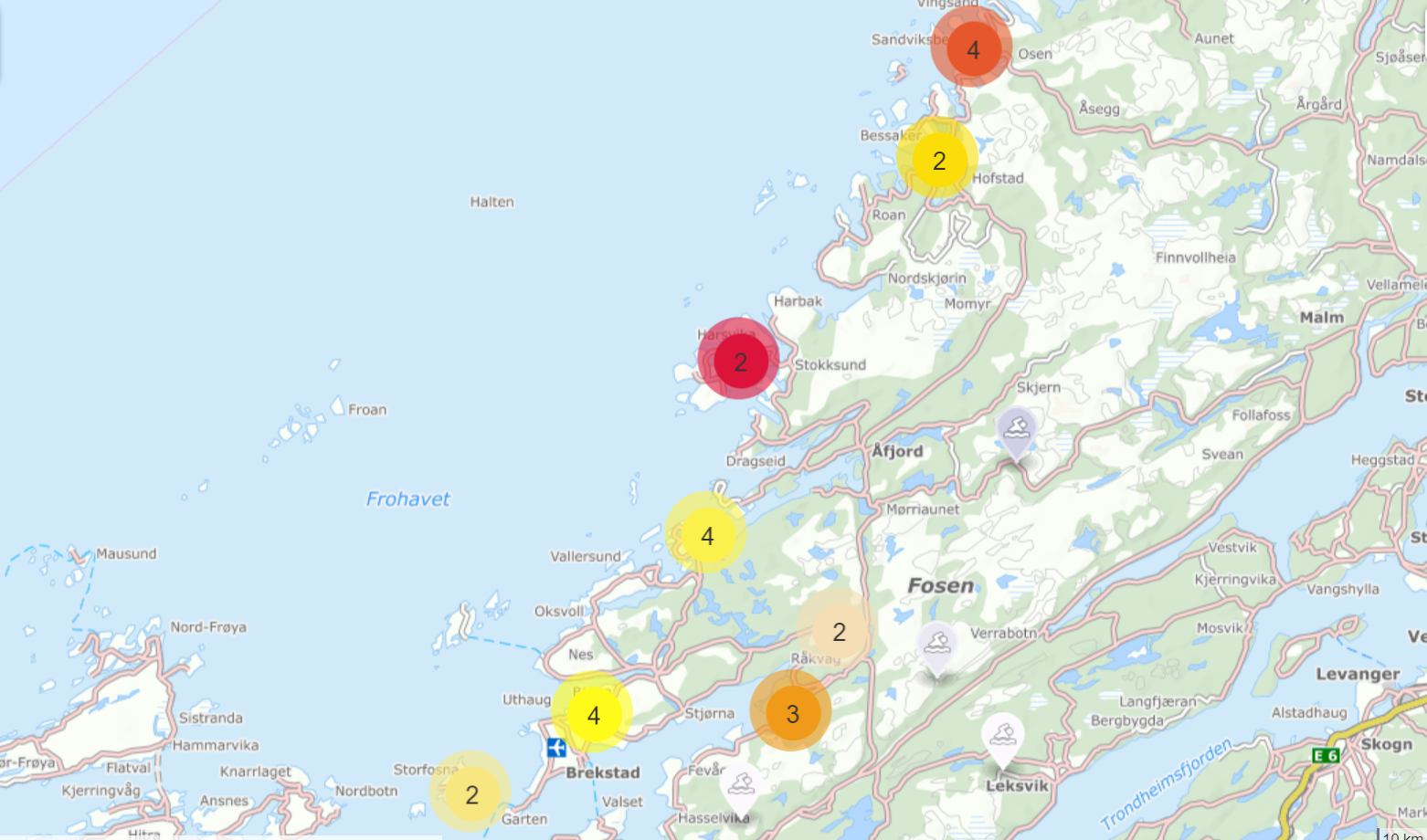
Task: Open yellow cluster 4 near Vallersund
Action: (706, 535)
